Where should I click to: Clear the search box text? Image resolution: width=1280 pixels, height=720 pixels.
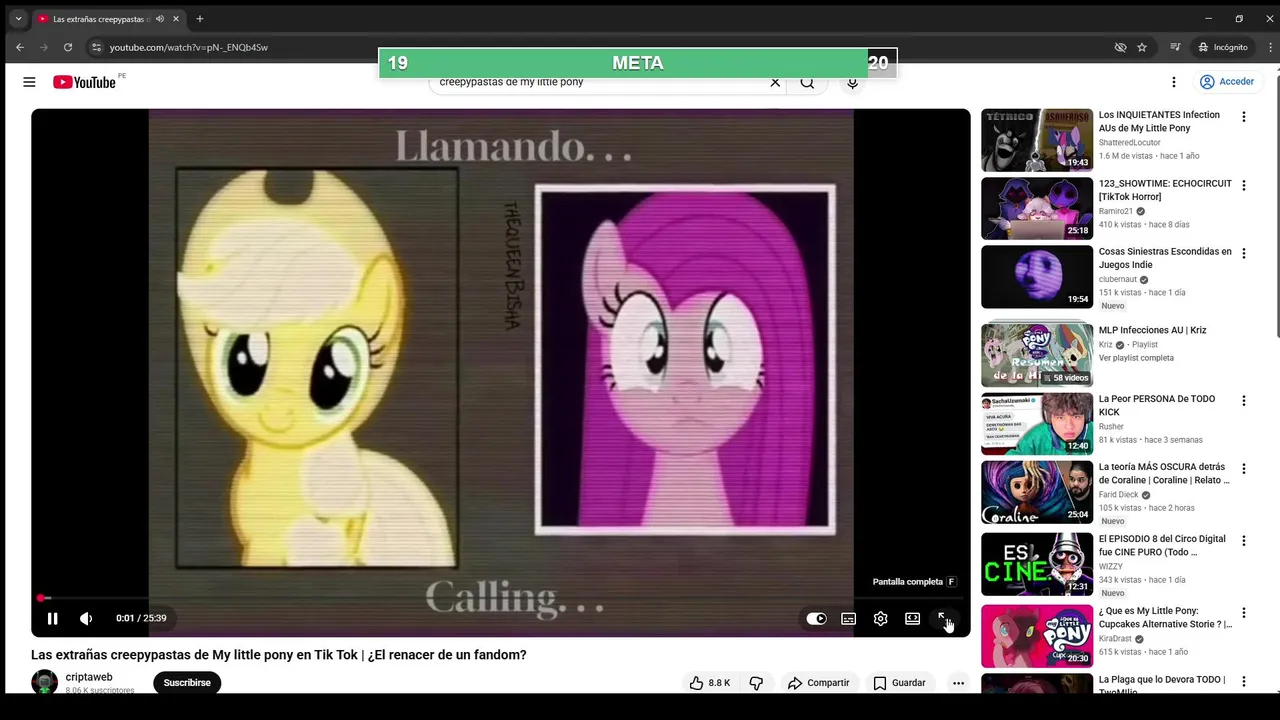775,82
